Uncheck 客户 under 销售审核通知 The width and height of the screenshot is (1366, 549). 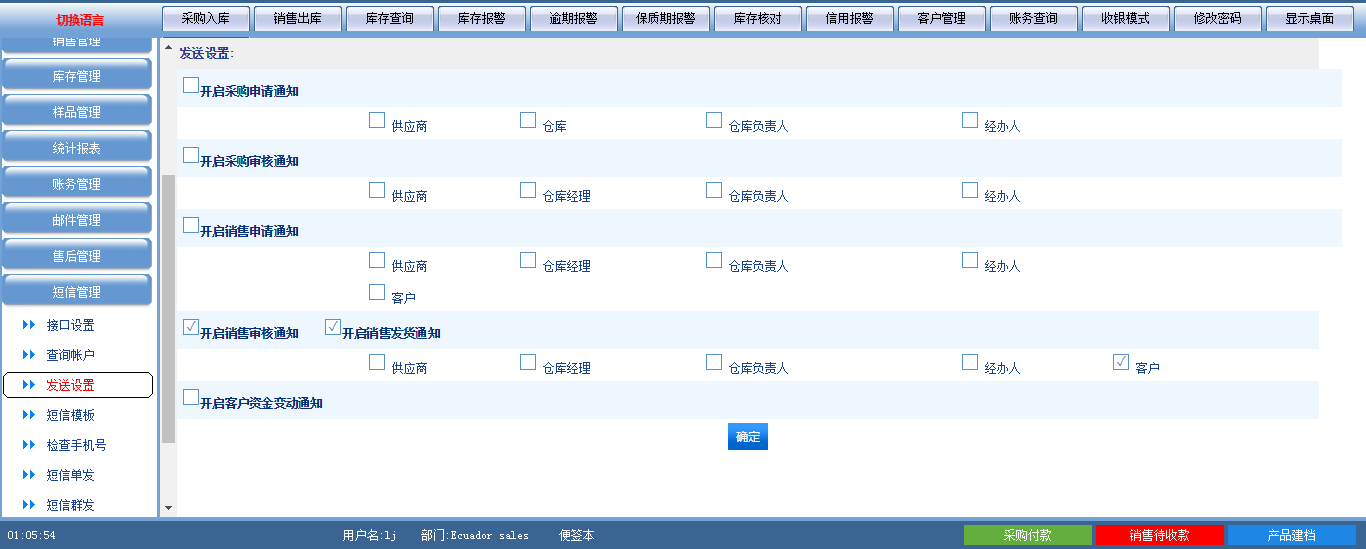click(1121, 362)
